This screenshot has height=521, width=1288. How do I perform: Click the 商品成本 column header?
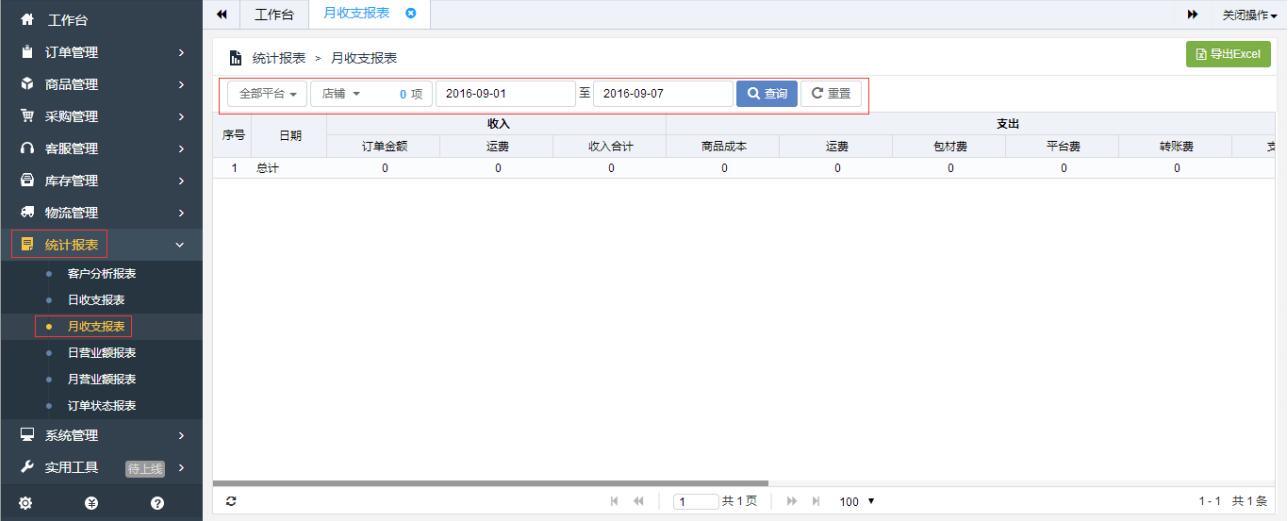coord(724,146)
